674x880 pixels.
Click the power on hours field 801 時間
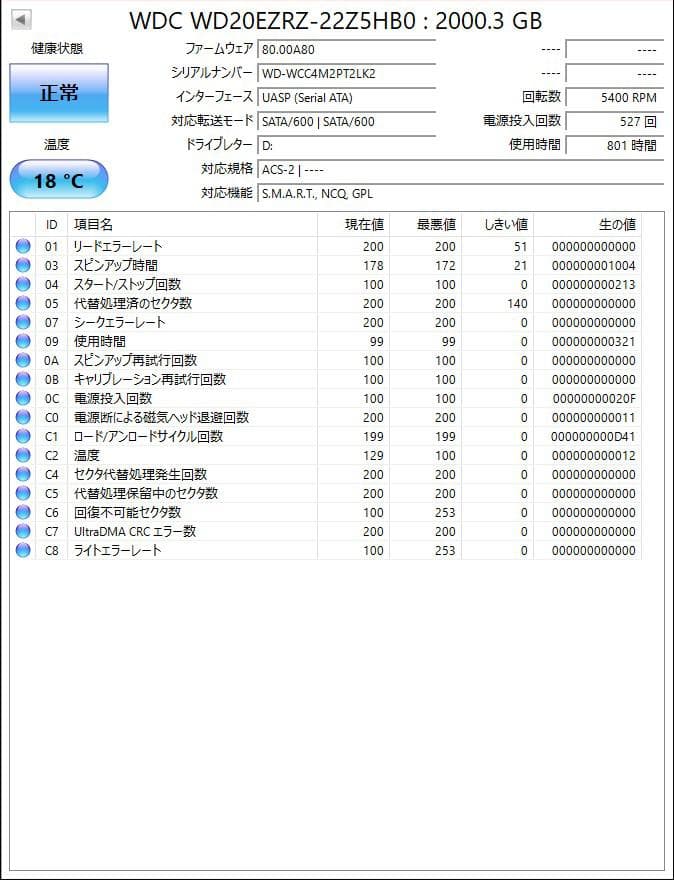(x=614, y=145)
